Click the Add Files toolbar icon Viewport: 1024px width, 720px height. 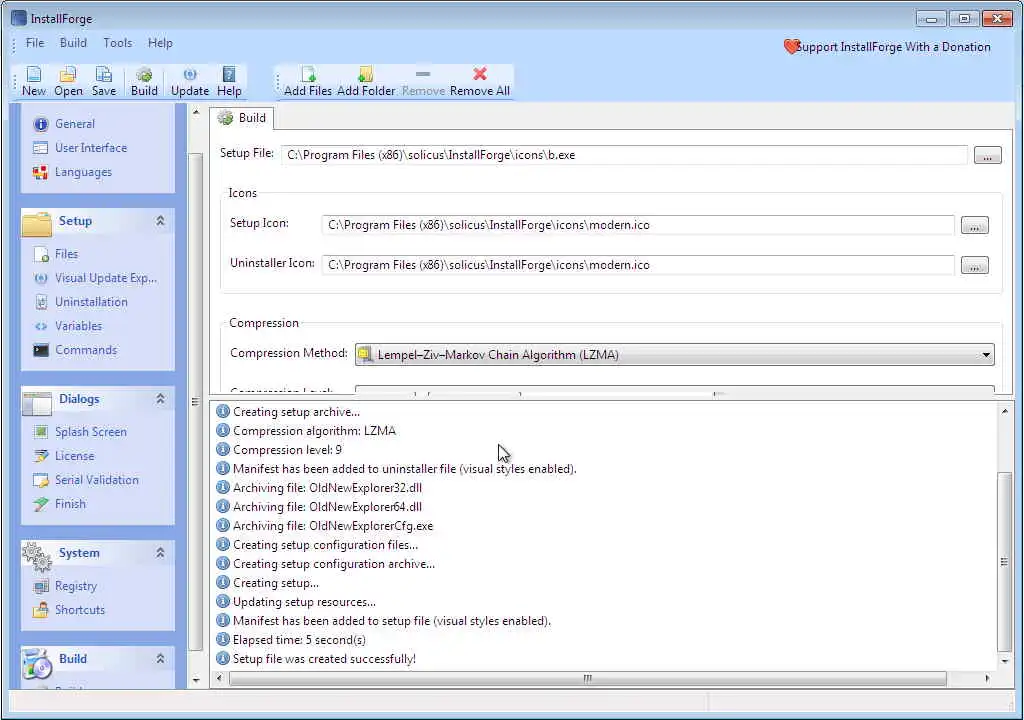coord(308,82)
